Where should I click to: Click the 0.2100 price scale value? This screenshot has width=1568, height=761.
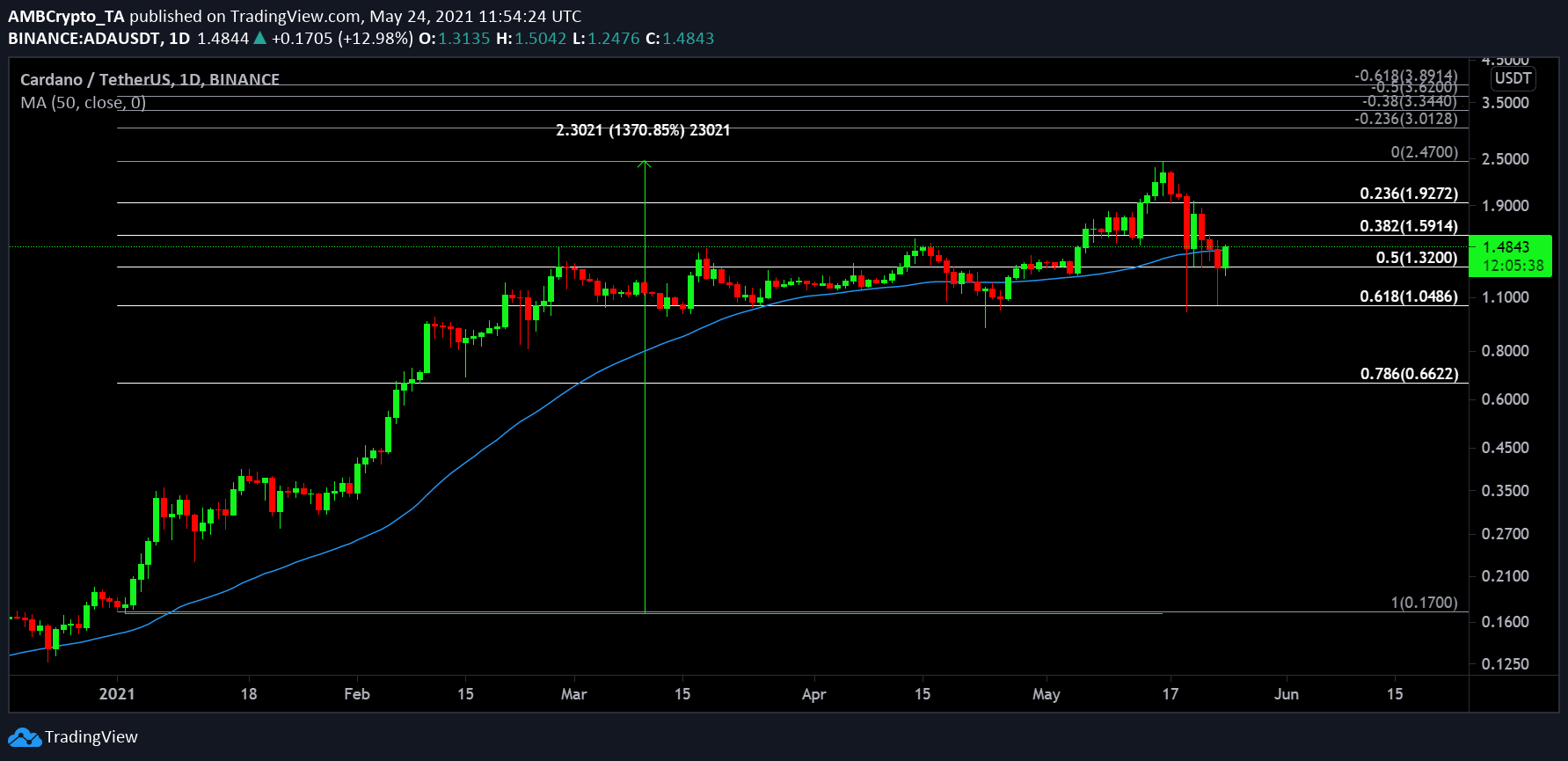[1506, 576]
